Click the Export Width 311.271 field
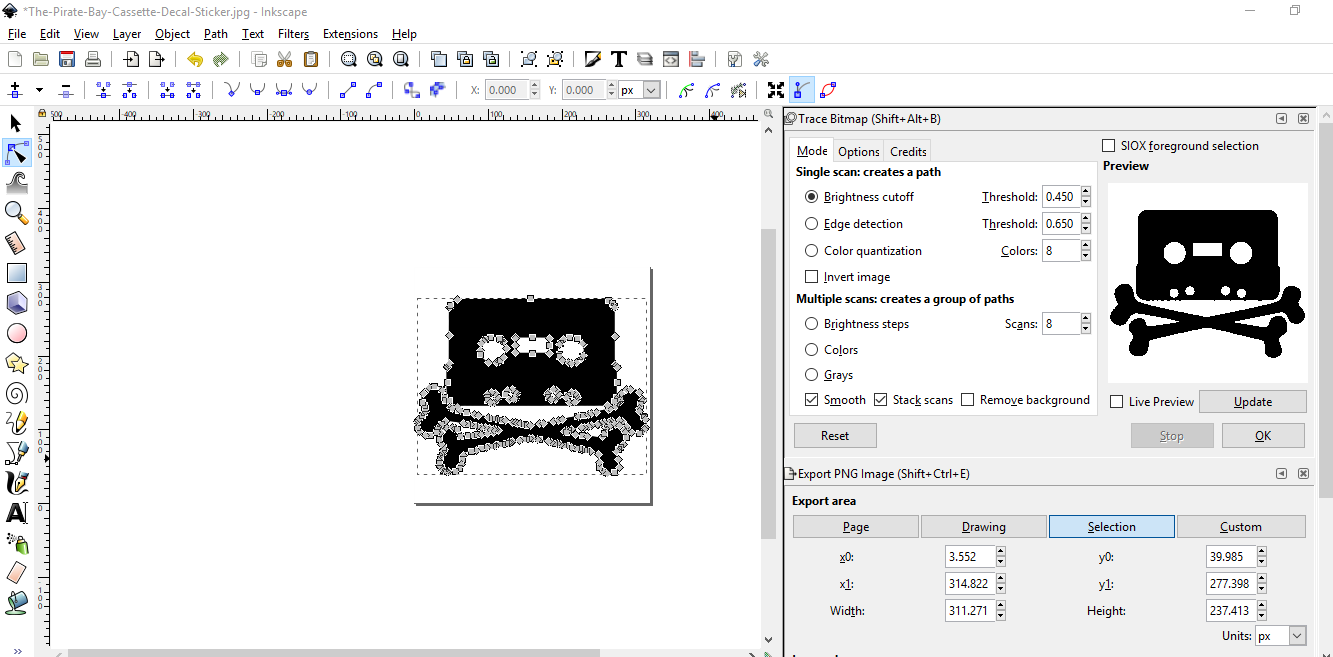 [969, 611]
